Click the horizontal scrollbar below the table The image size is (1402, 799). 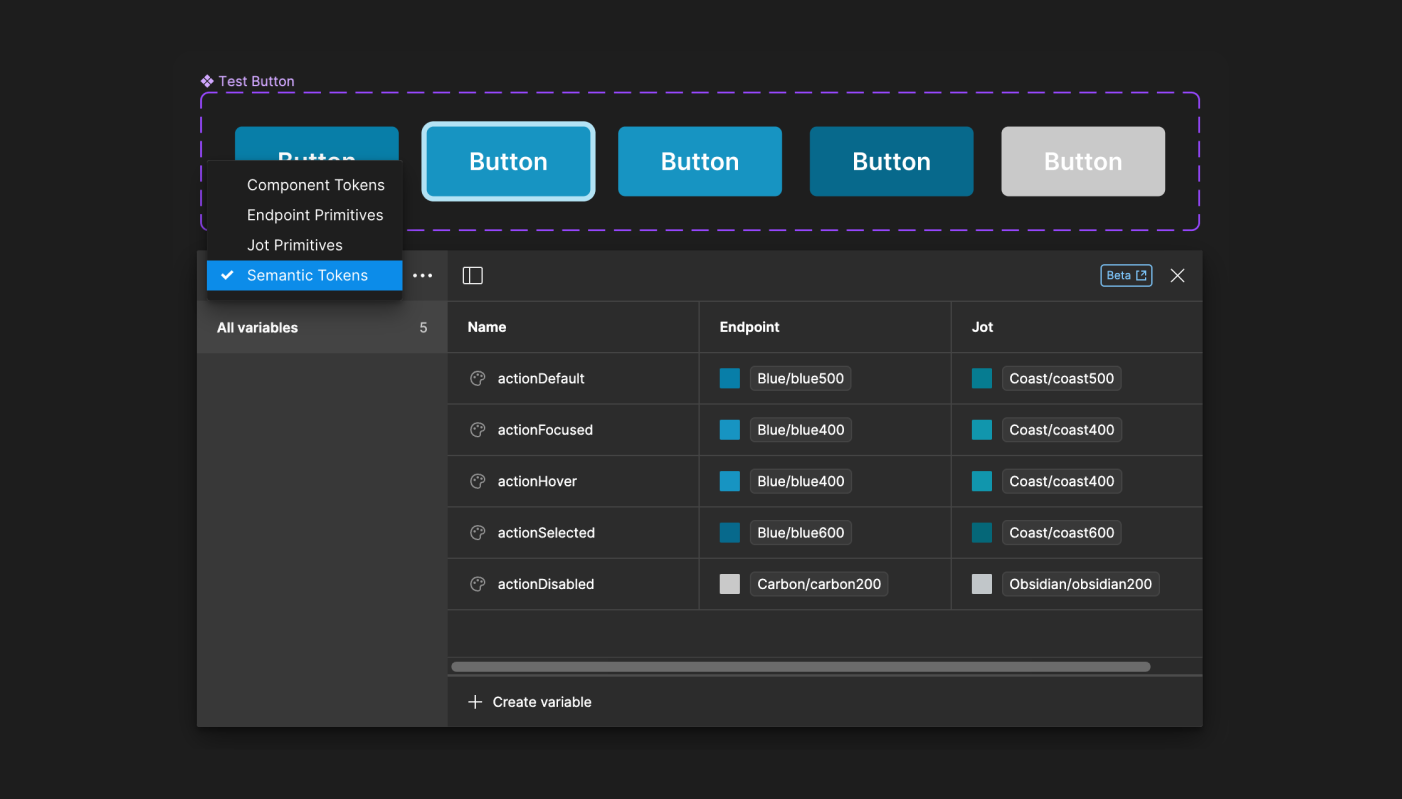(x=801, y=667)
